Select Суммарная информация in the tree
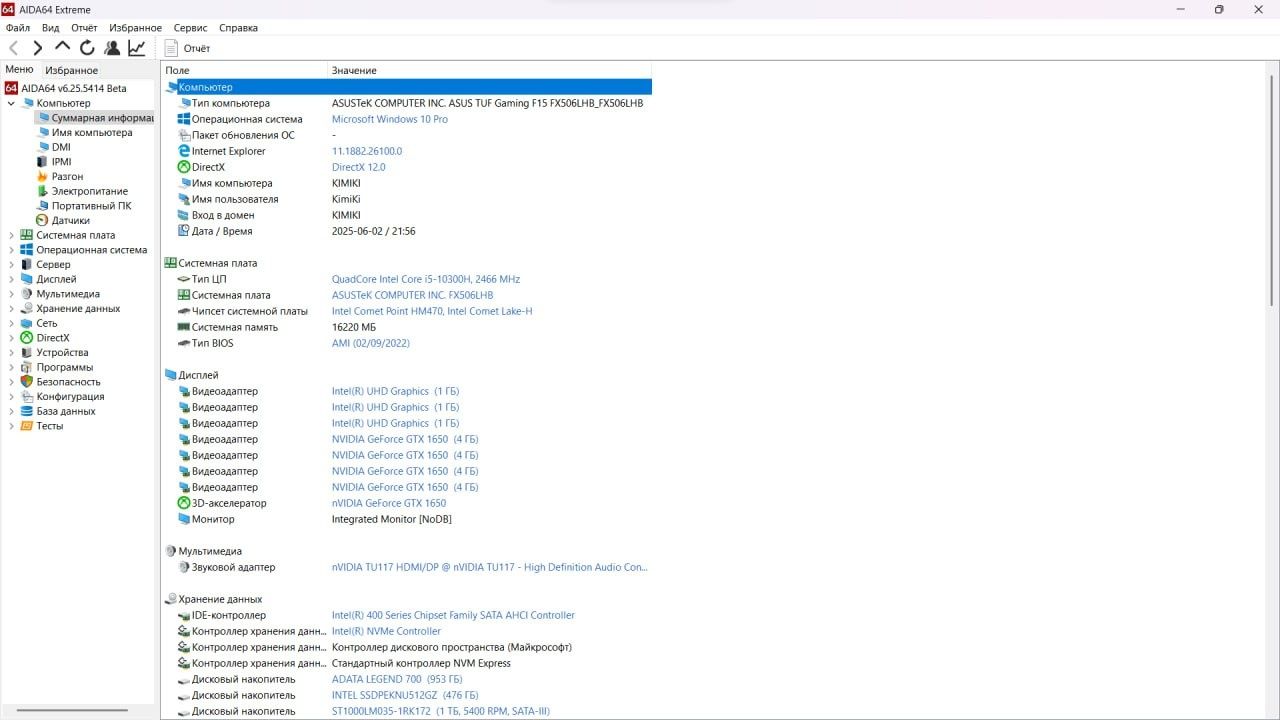The height and width of the screenshot is (720, 1280). (x=95, y=118)
